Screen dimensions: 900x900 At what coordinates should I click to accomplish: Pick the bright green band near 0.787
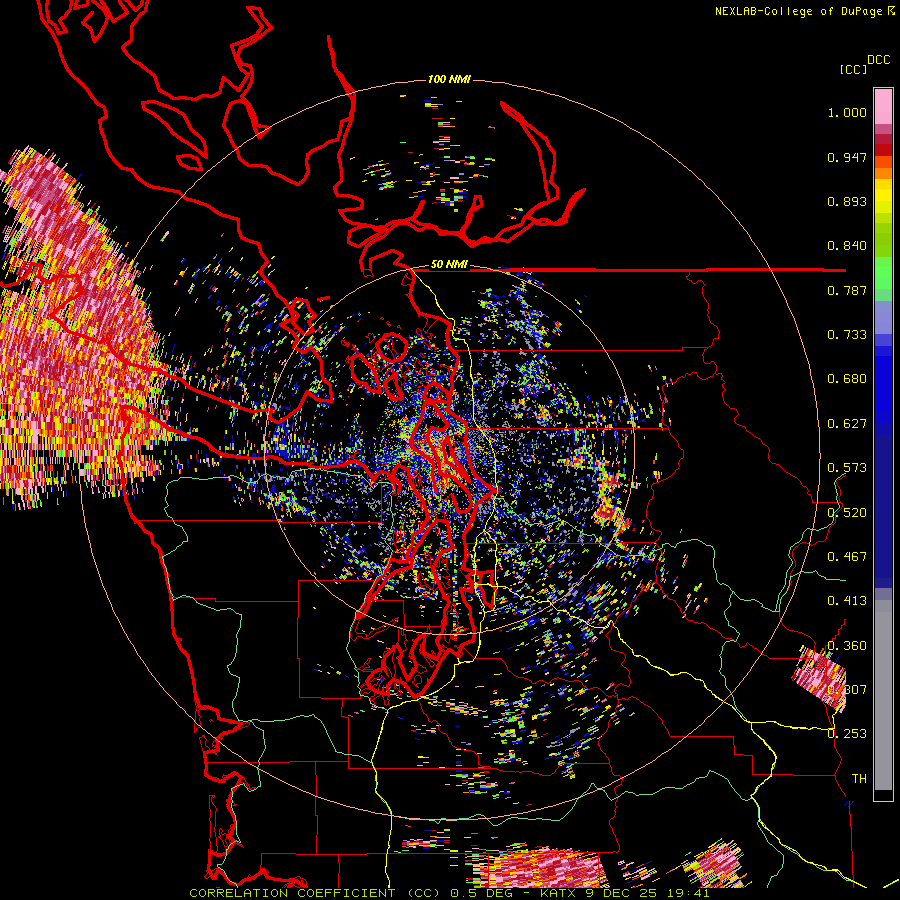click(x=883, y=273)
